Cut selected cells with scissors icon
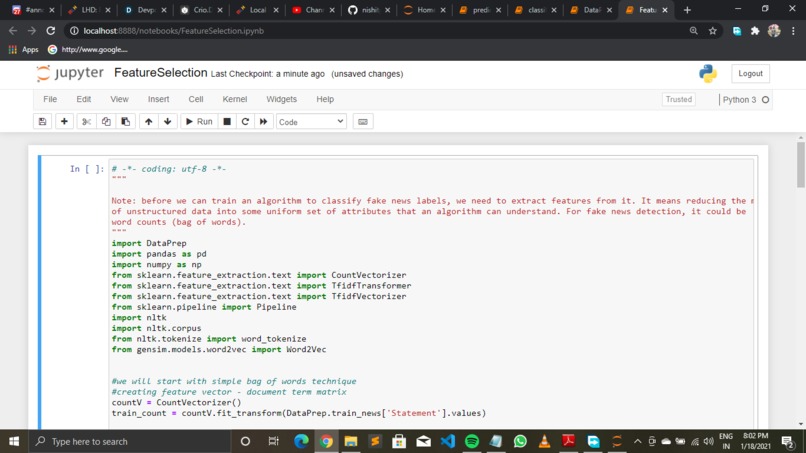Screen dimensions: 806x453 coord(86,122)
